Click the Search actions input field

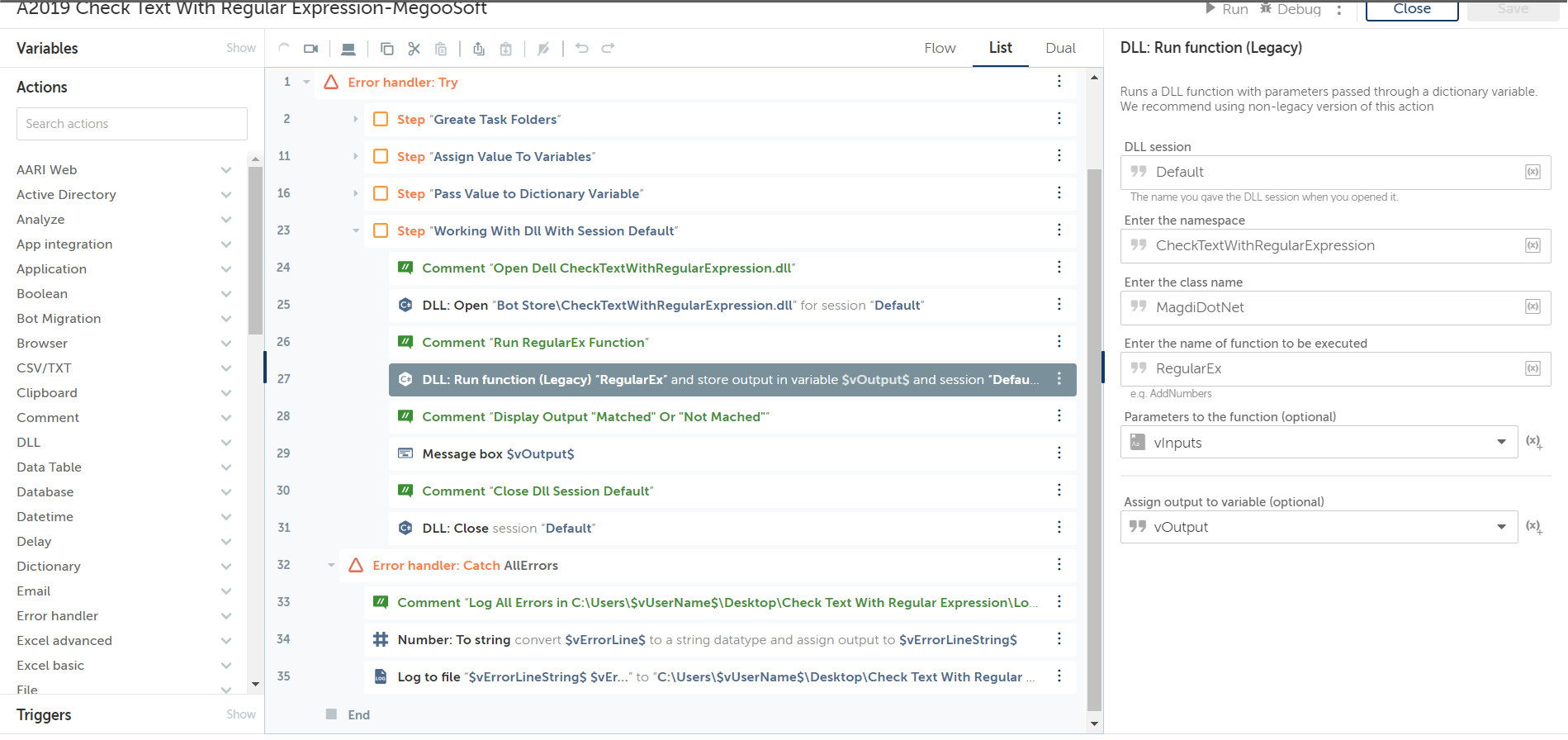[132, 124]
